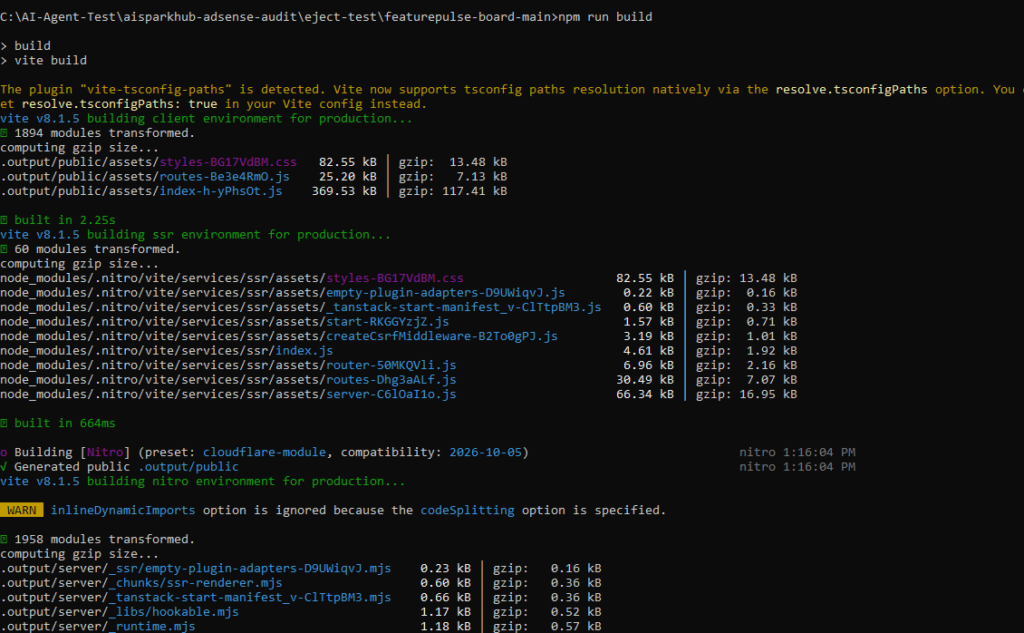Select the '1894 modules transformed.' line

(97, 133)
